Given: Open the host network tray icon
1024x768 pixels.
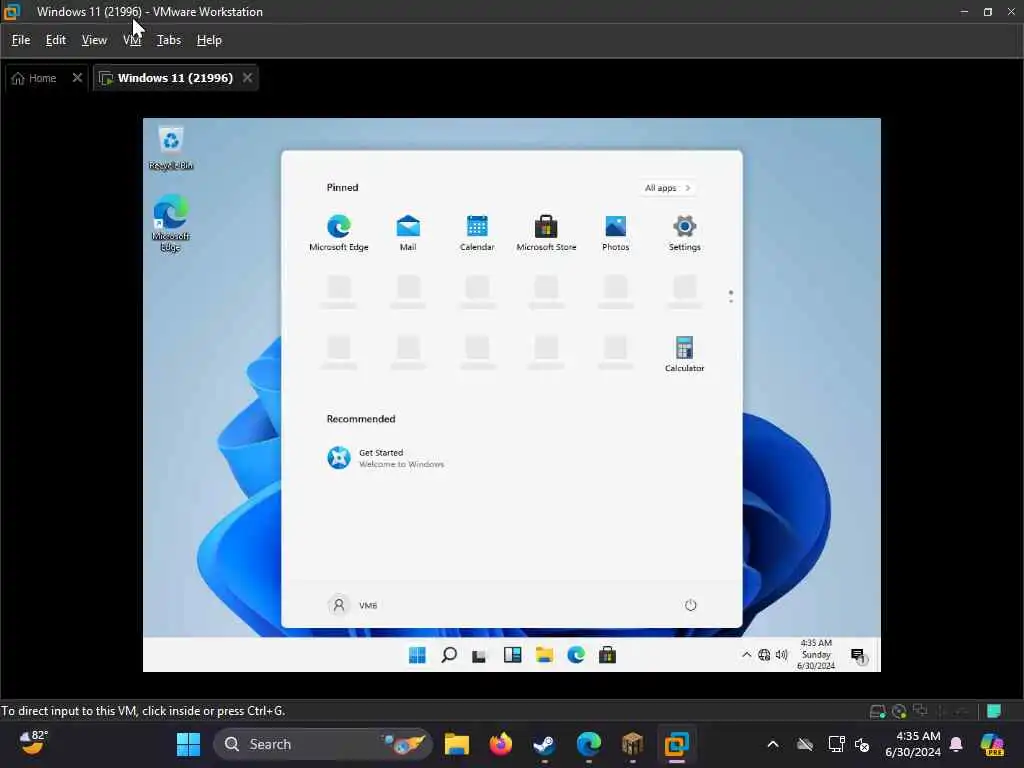Looking at the screenshot, I should (x=837, y=744).
